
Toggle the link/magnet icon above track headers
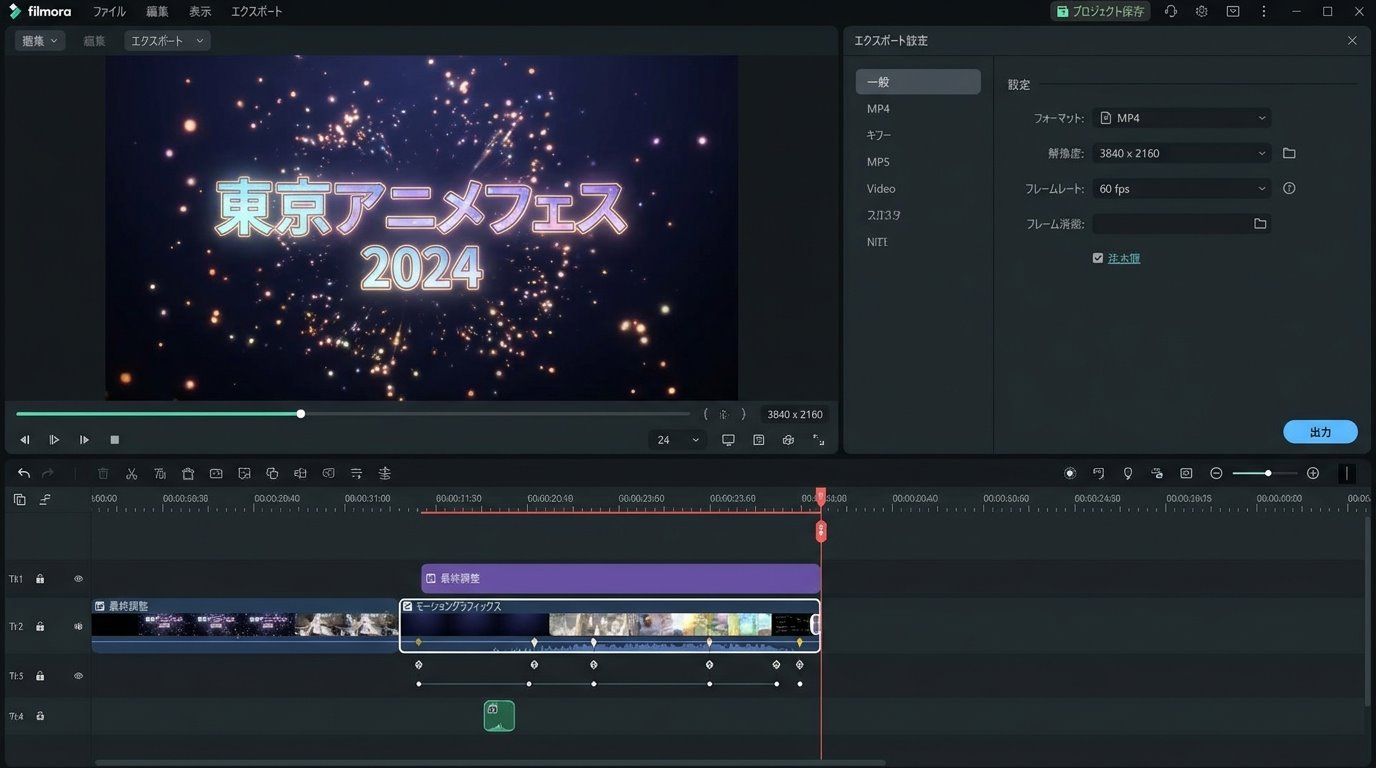click(x=45, y=499)
